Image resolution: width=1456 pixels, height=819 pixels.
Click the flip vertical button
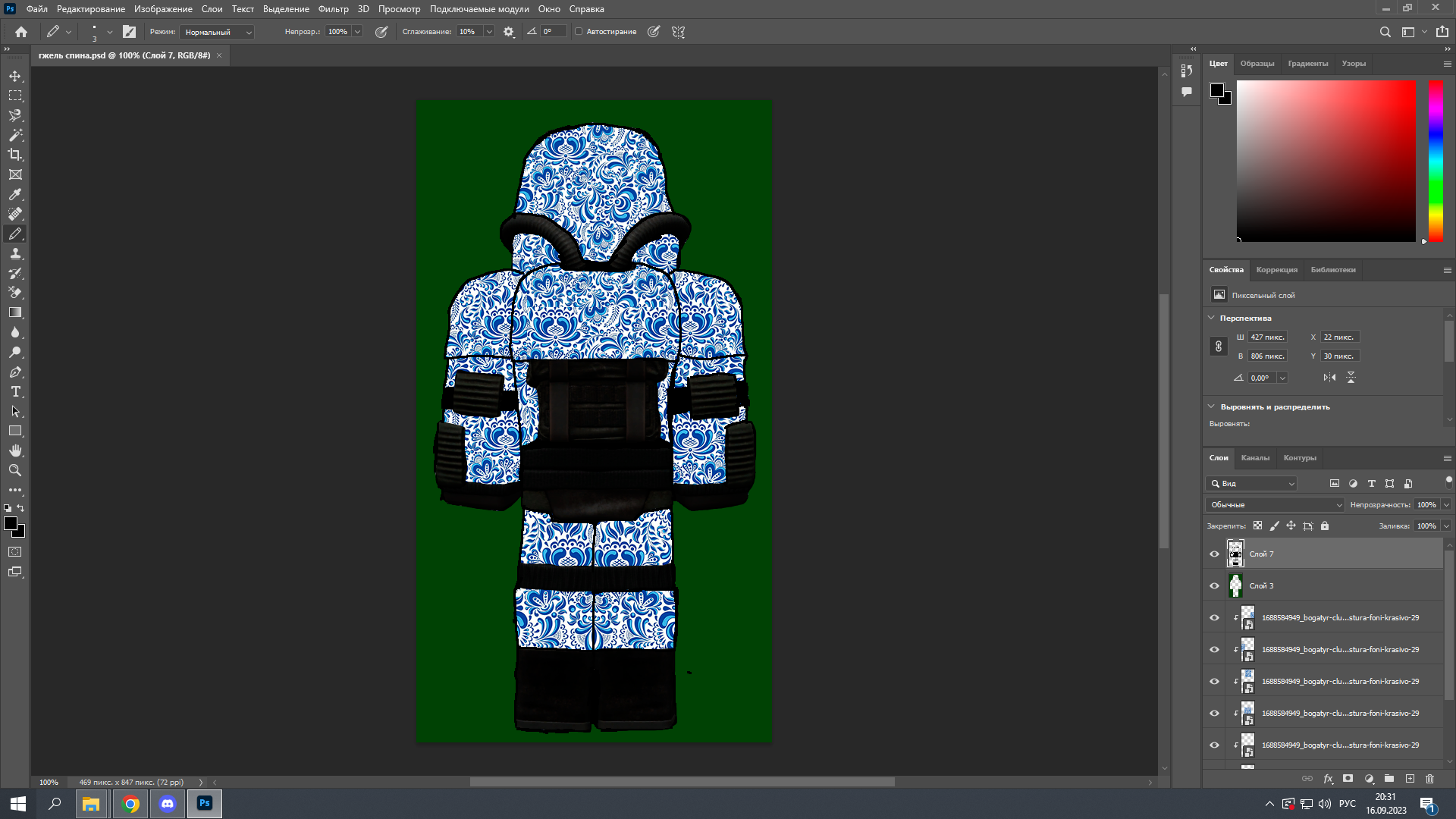pos(1351,378)
